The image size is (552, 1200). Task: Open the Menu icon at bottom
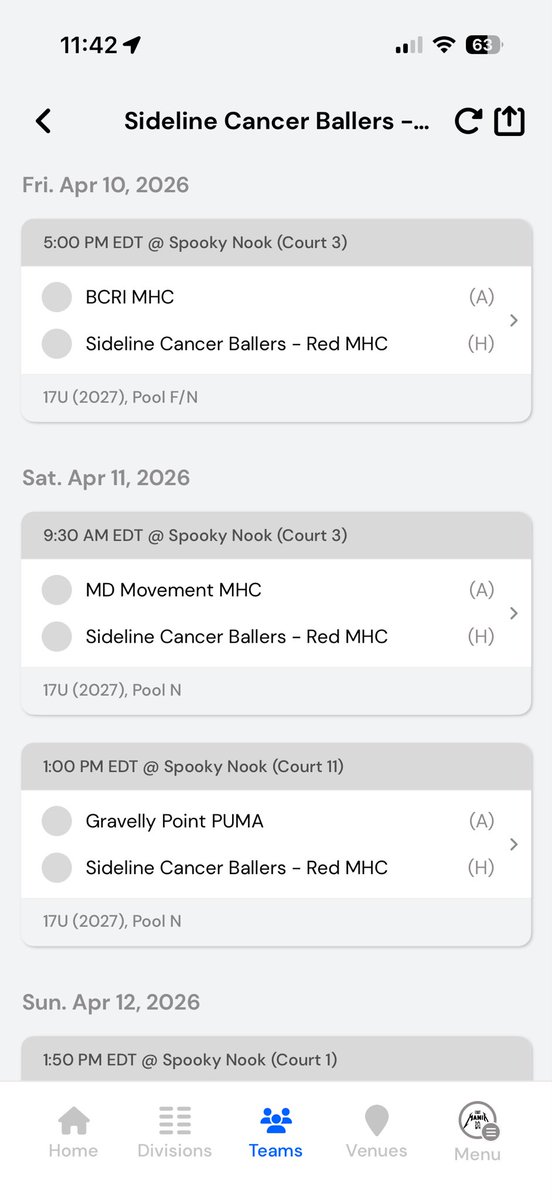[x=478, y=1122]
